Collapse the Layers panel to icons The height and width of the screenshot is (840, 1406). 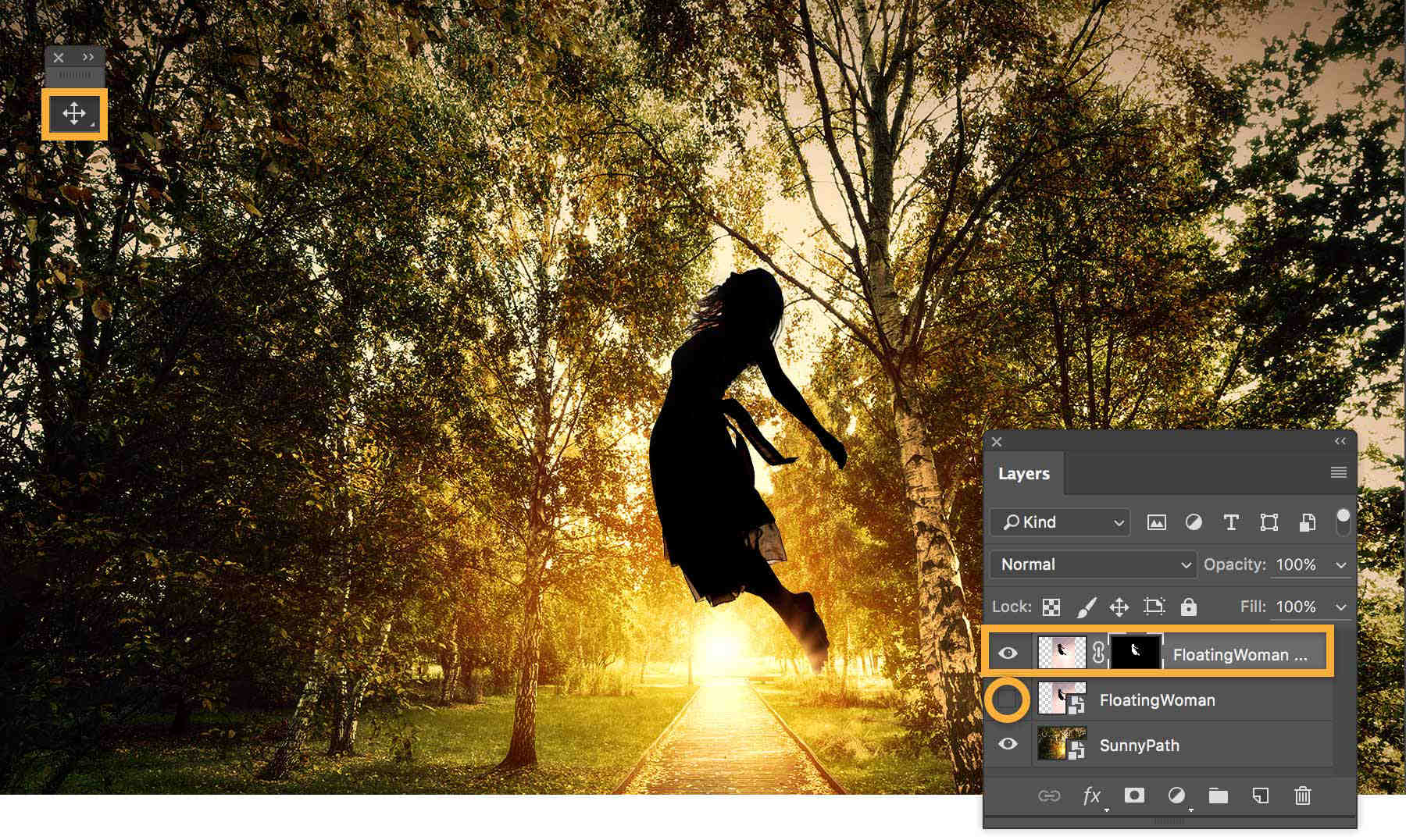tap(1340, 442)
